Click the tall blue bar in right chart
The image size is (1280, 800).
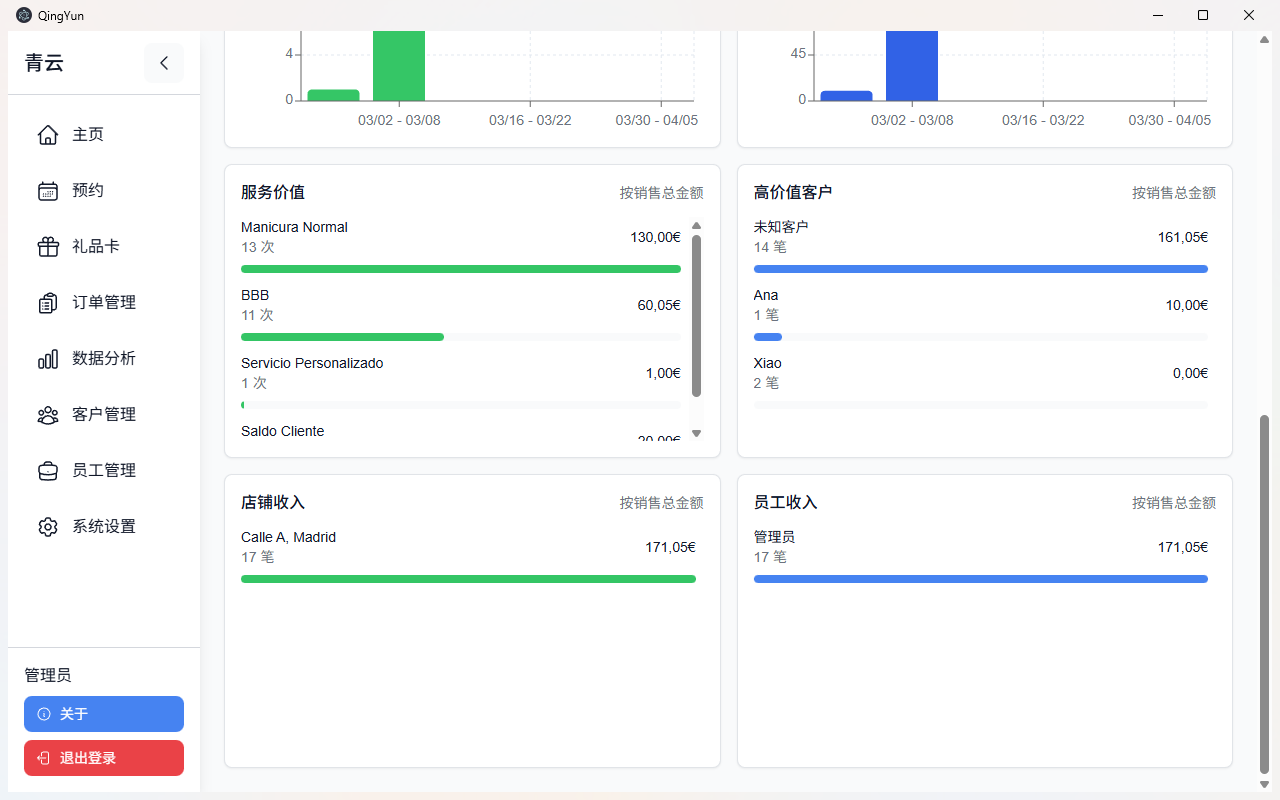tap(912, 66)
